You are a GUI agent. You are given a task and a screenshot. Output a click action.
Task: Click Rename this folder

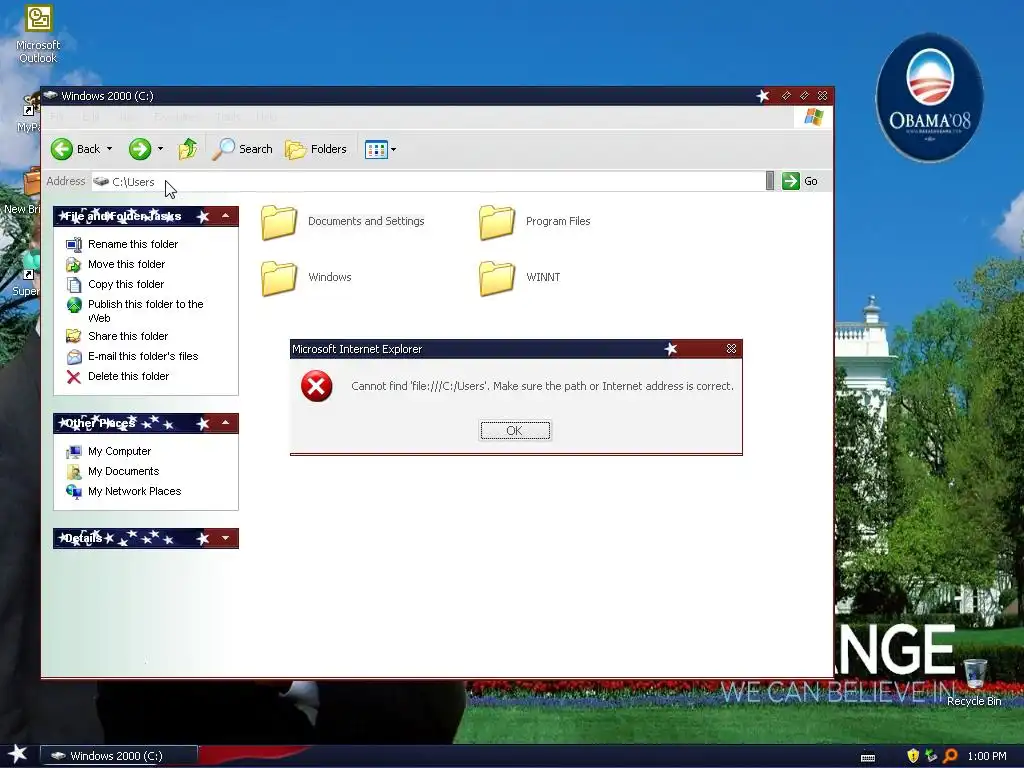click(x=133, y=244)
